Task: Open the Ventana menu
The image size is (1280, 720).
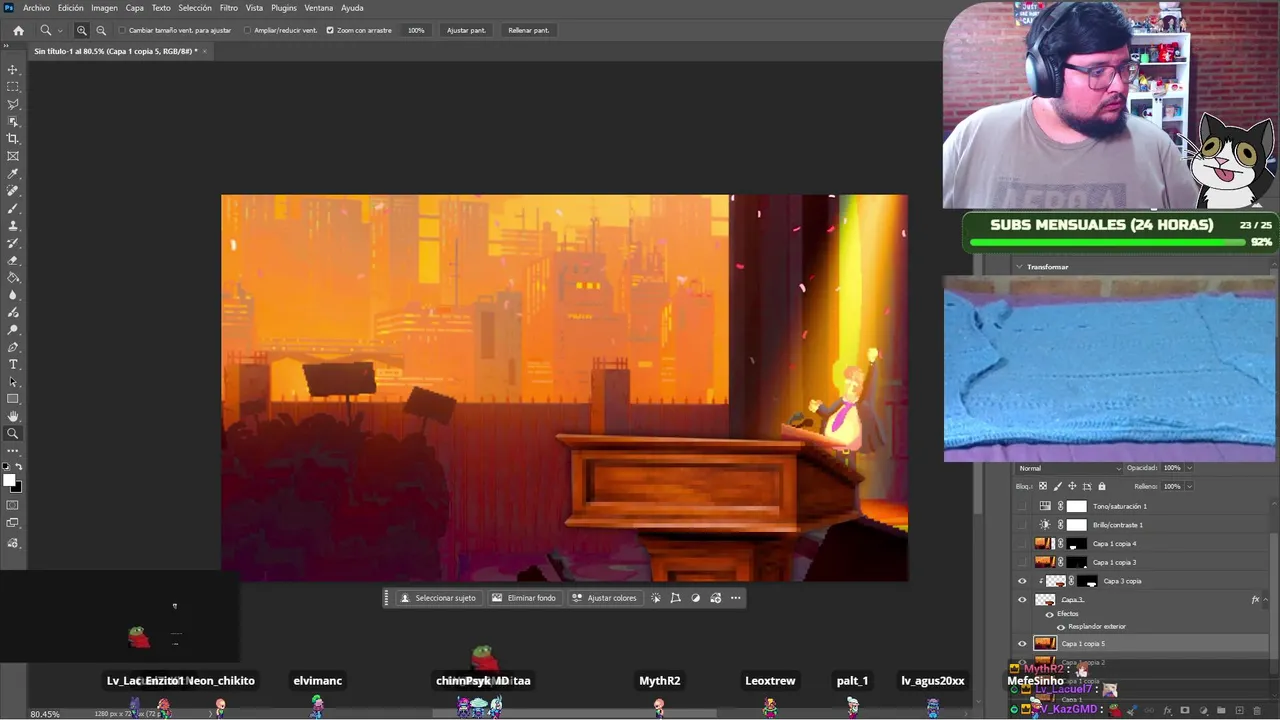Action: tap(319, 8)
